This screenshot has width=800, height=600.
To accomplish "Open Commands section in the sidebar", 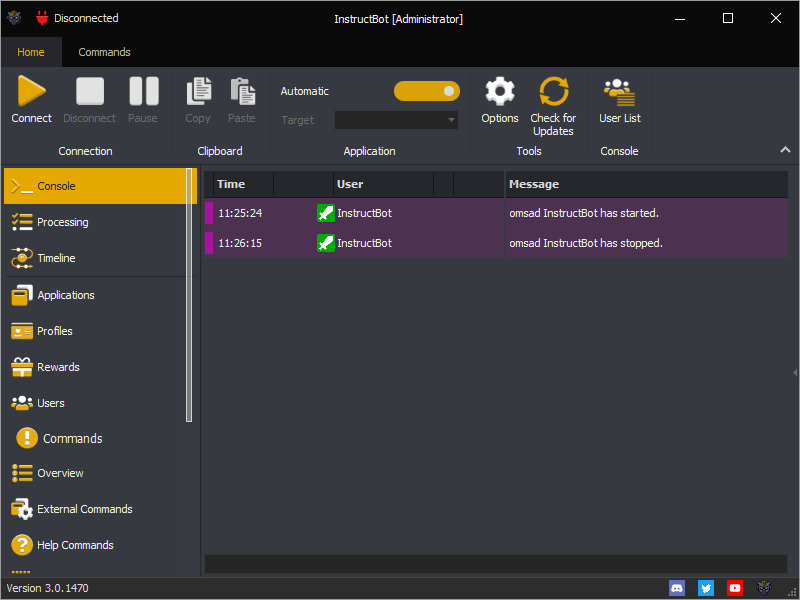I will pyautogui.click(x=95, y=438).
